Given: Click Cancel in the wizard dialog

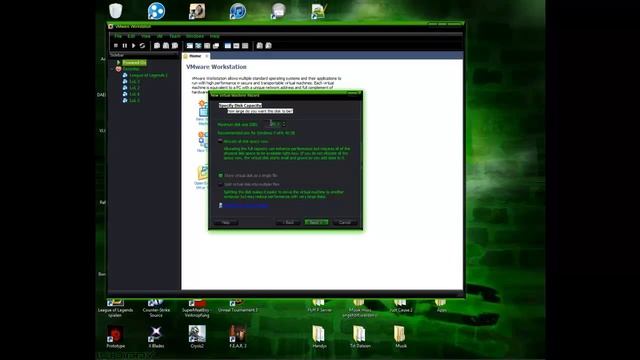Looking at the screenshot, I should (x=344, y=222).
